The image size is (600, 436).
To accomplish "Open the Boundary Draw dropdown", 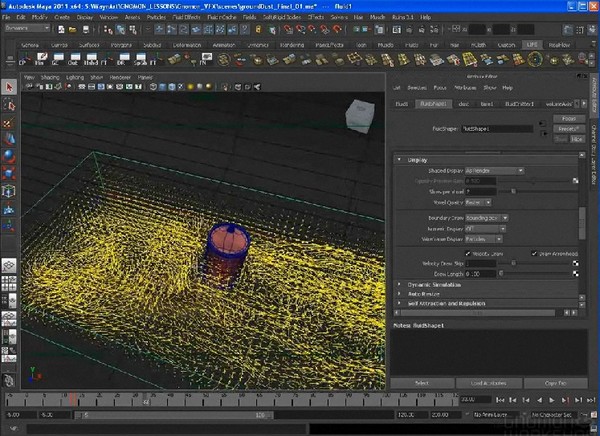I will [487, 218].
